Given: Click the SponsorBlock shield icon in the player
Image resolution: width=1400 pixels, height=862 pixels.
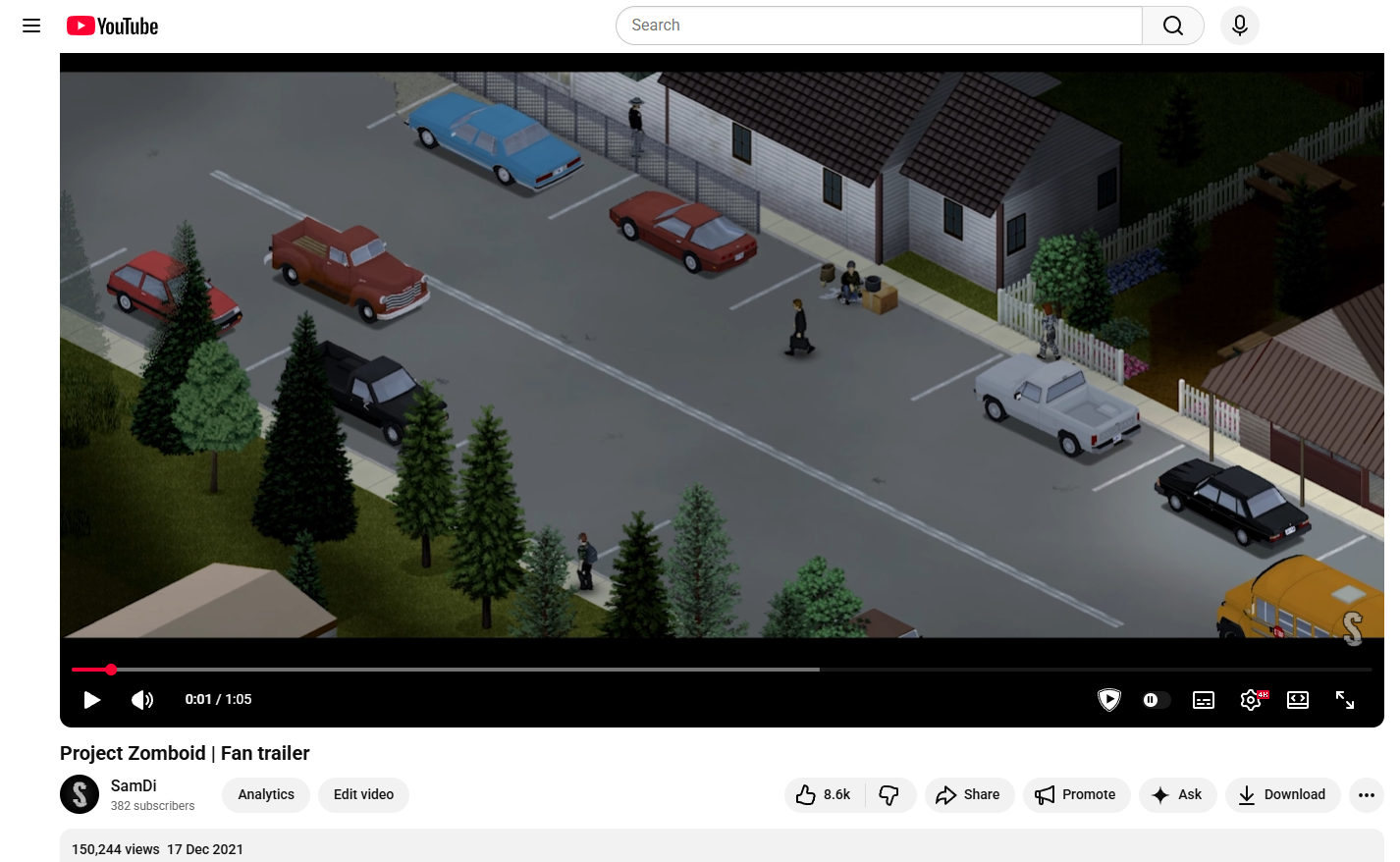Looking at the screenshot, I should pyautogui.click(x=1108, y=699).
